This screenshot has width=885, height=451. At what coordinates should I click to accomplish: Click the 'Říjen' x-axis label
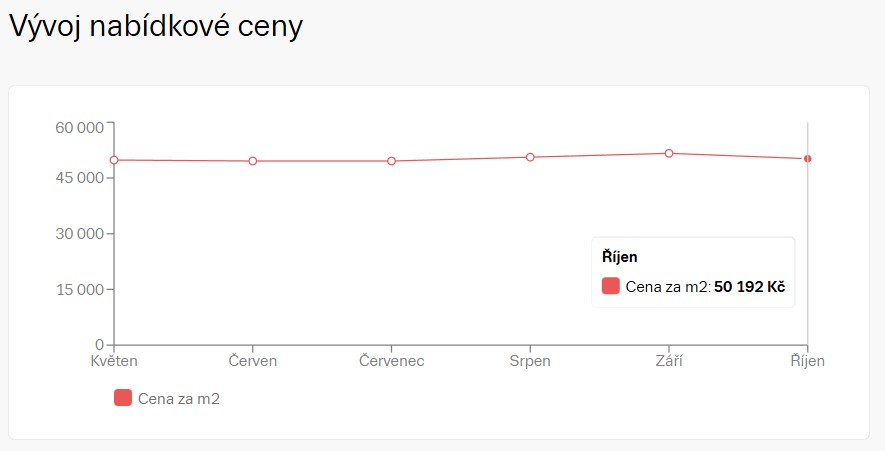point(807,361)
